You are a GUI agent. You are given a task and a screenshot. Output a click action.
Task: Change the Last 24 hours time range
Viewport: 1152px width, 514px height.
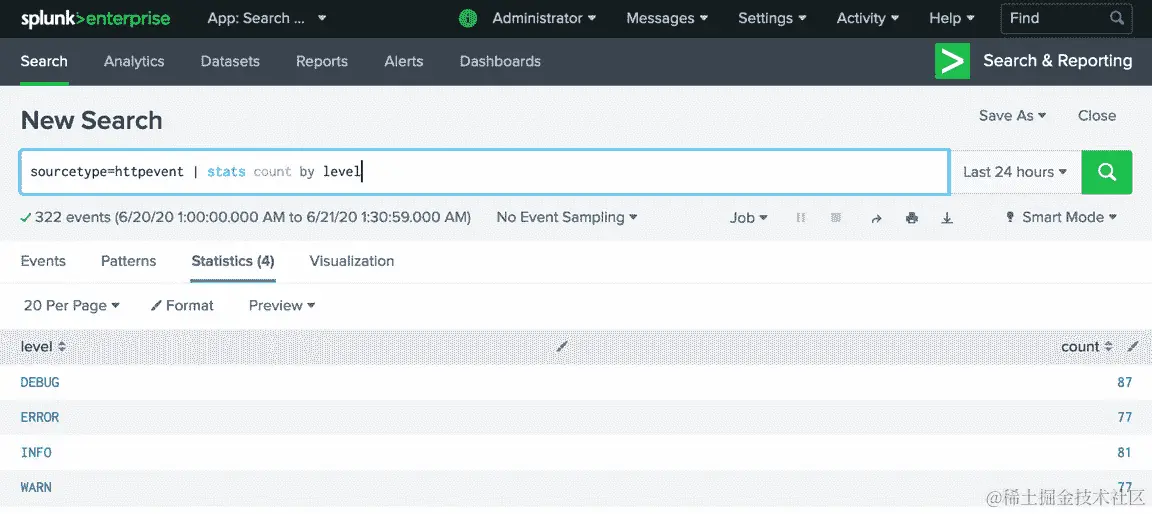[1014, 172]
